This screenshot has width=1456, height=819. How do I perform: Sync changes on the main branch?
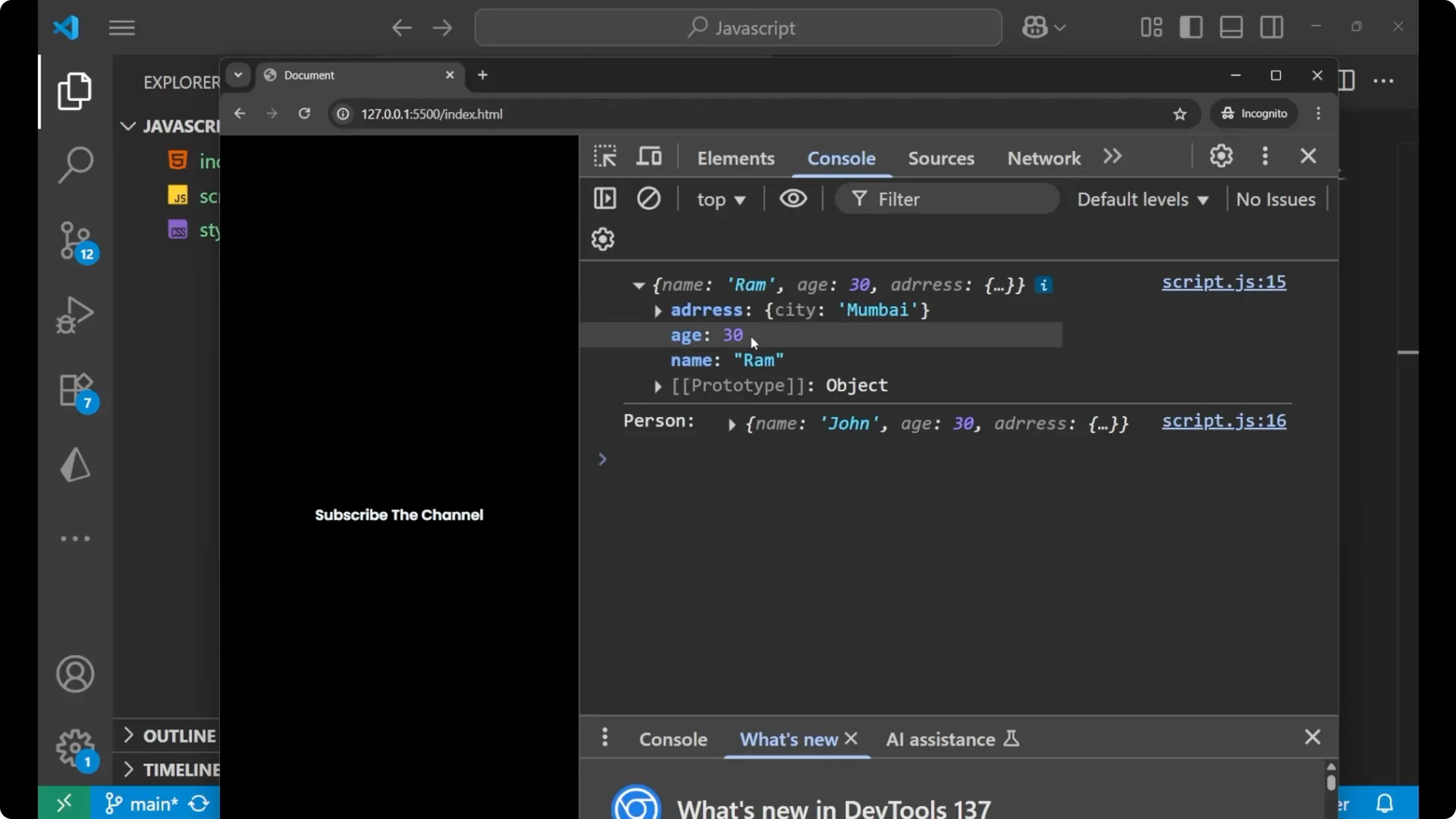[198, 803]
